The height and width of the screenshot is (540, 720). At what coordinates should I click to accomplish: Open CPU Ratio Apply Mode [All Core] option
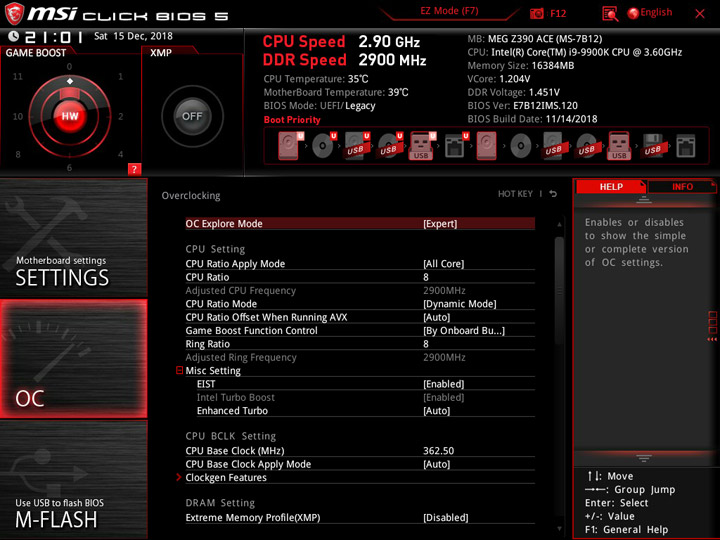360,264
